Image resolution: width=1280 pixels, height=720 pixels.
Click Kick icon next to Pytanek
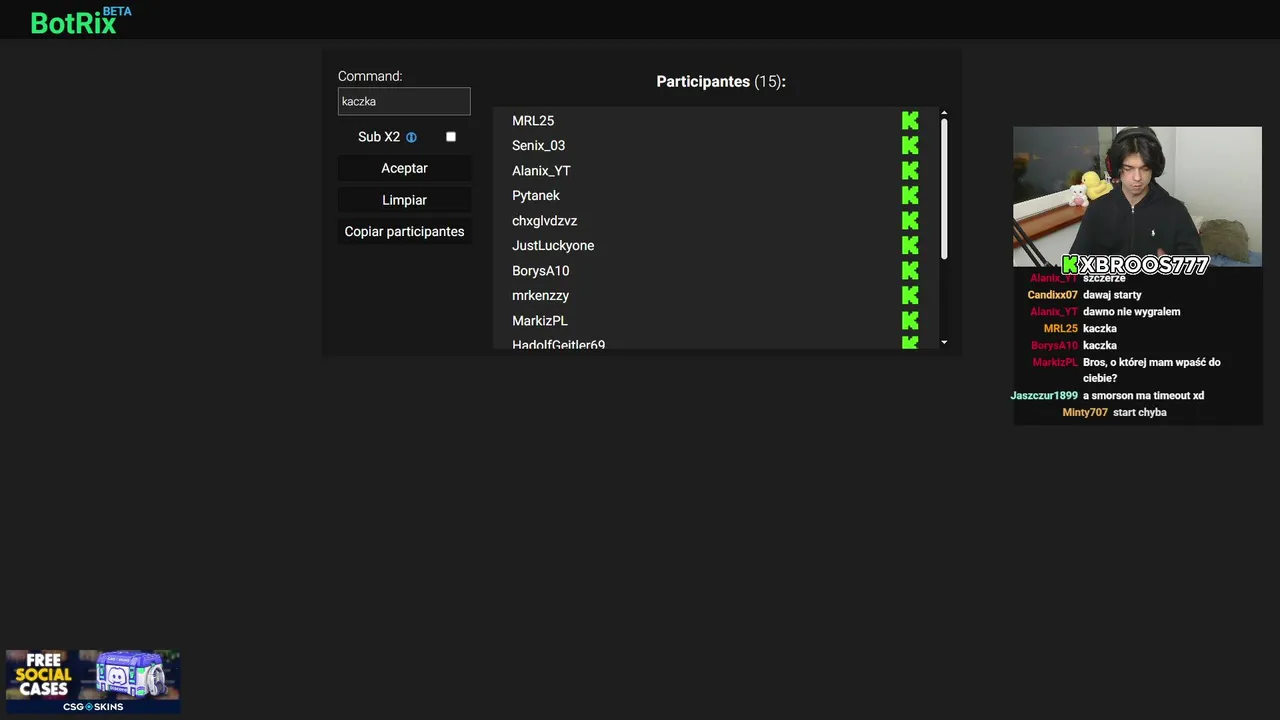(x=910, y=196)
